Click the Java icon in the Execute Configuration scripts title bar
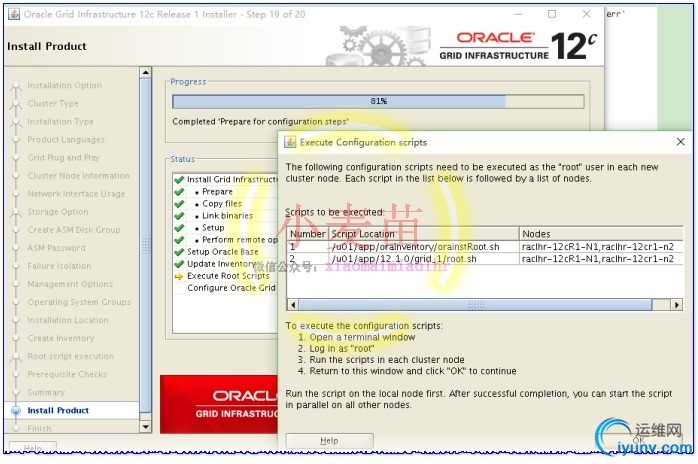 click(290, 142)
